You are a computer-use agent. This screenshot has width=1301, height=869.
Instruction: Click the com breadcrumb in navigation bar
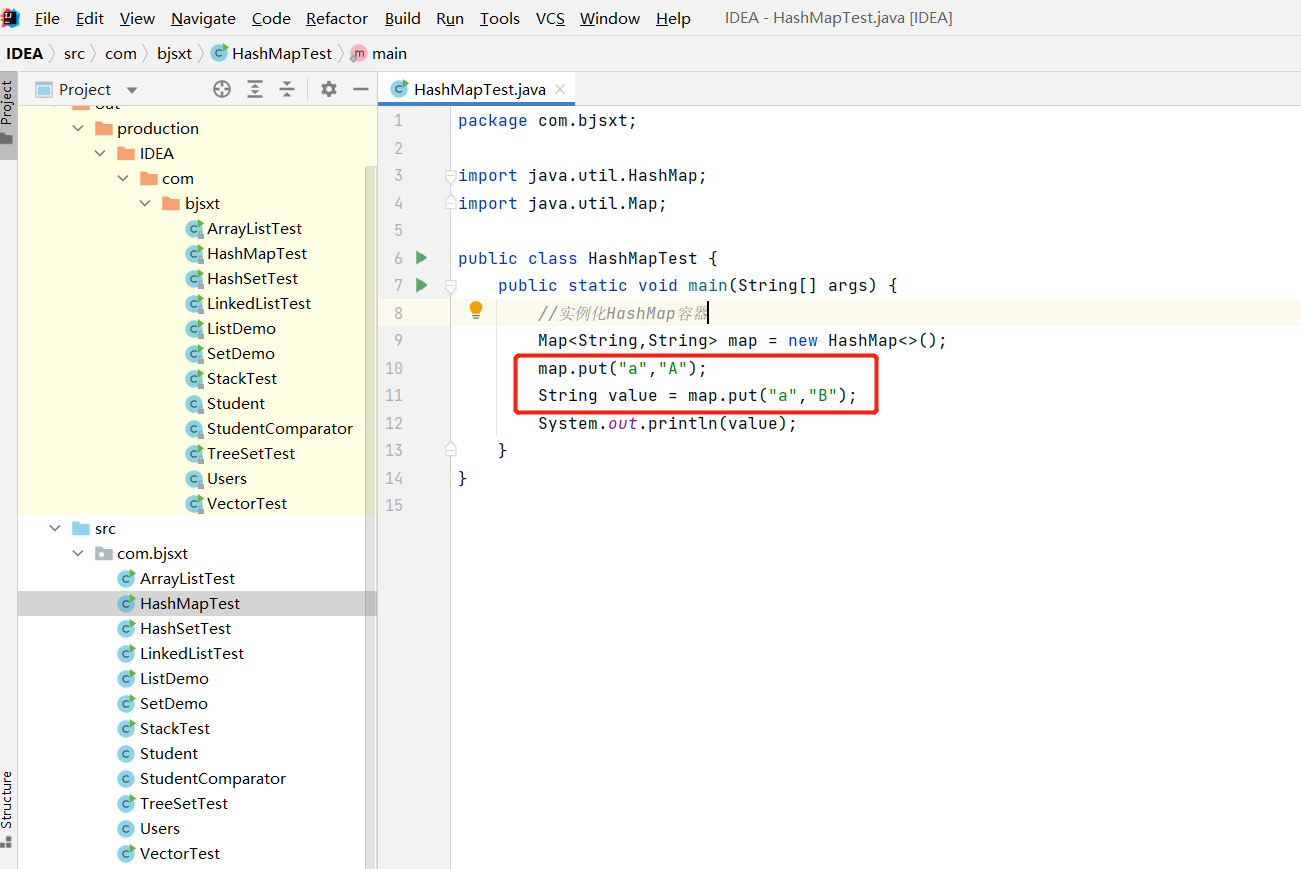click(121, 53)
